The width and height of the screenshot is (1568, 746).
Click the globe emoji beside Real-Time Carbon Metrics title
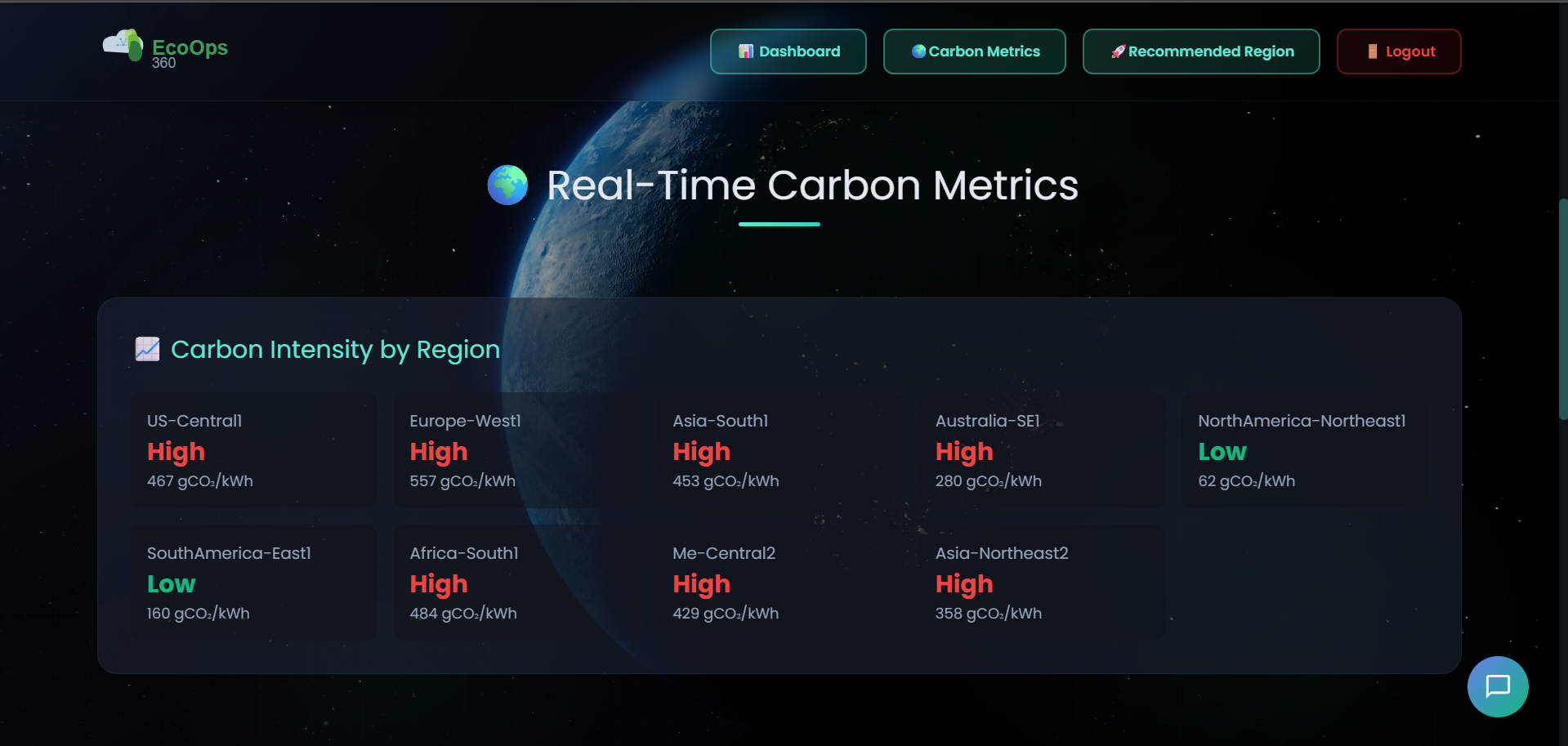(507, 185)
